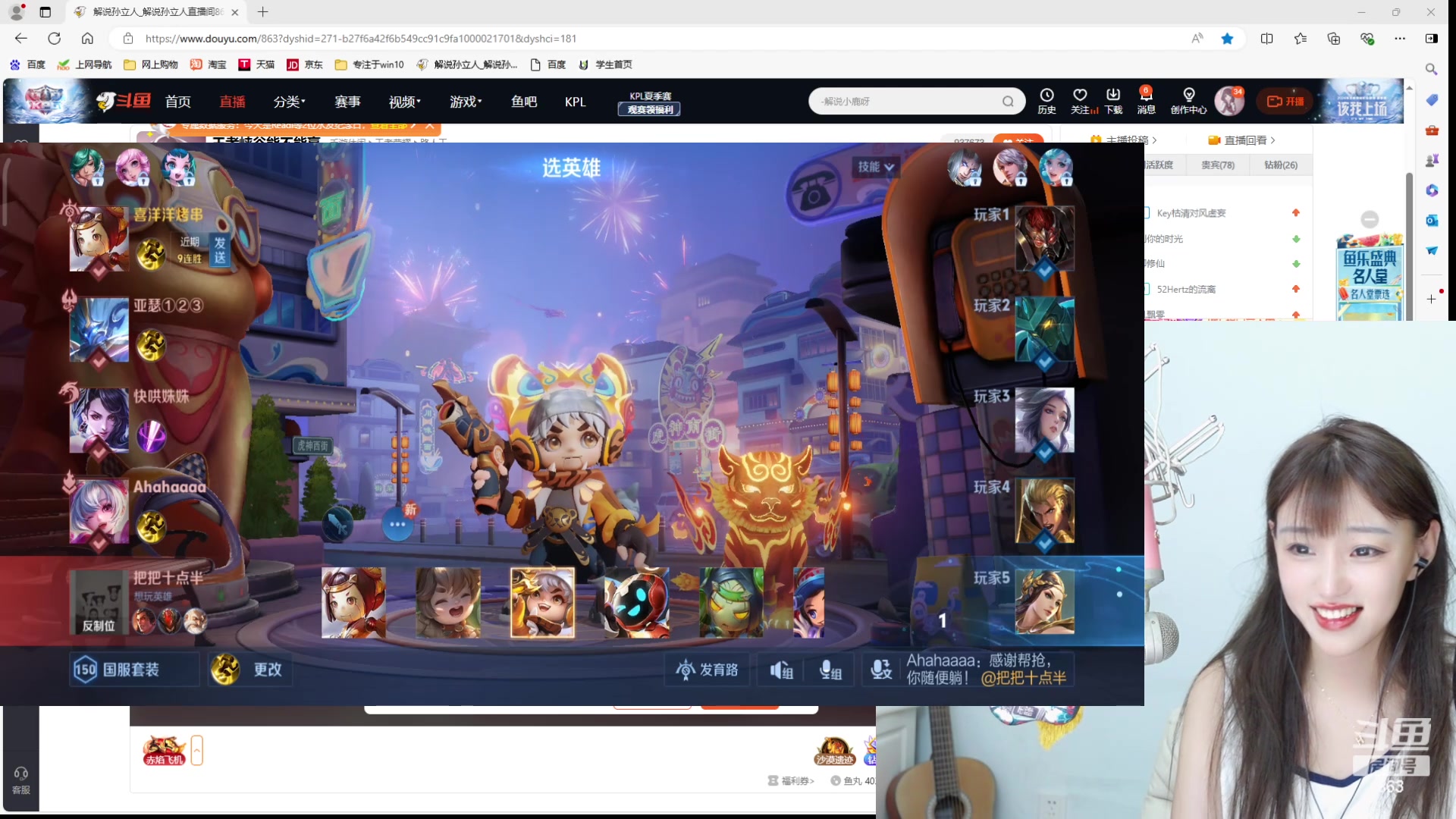Open the 历史 watch history icon
The image size is (1456, 819).
1046,101
